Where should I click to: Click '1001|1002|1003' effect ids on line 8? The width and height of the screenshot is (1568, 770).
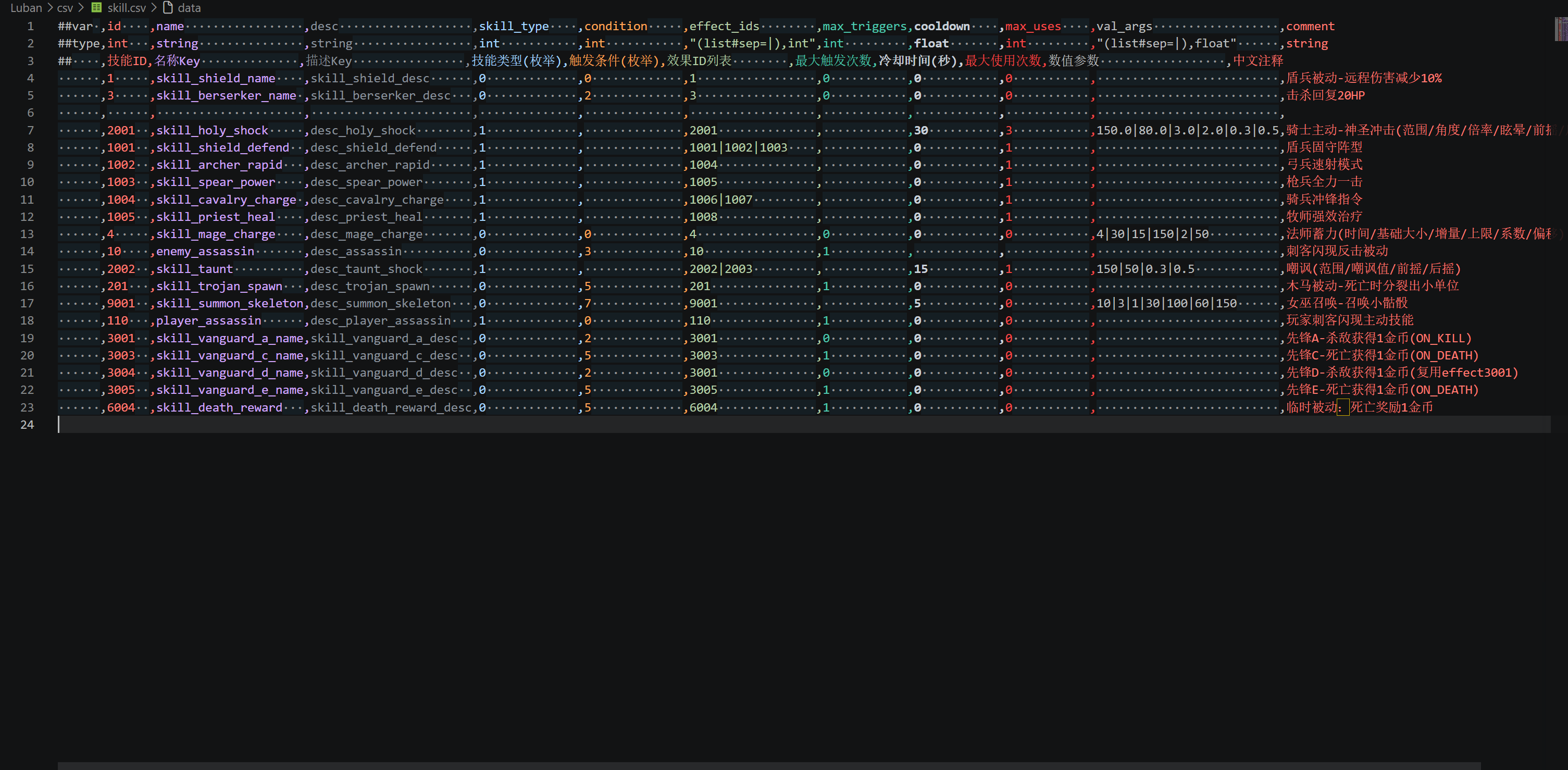click(x=738, y=147)
